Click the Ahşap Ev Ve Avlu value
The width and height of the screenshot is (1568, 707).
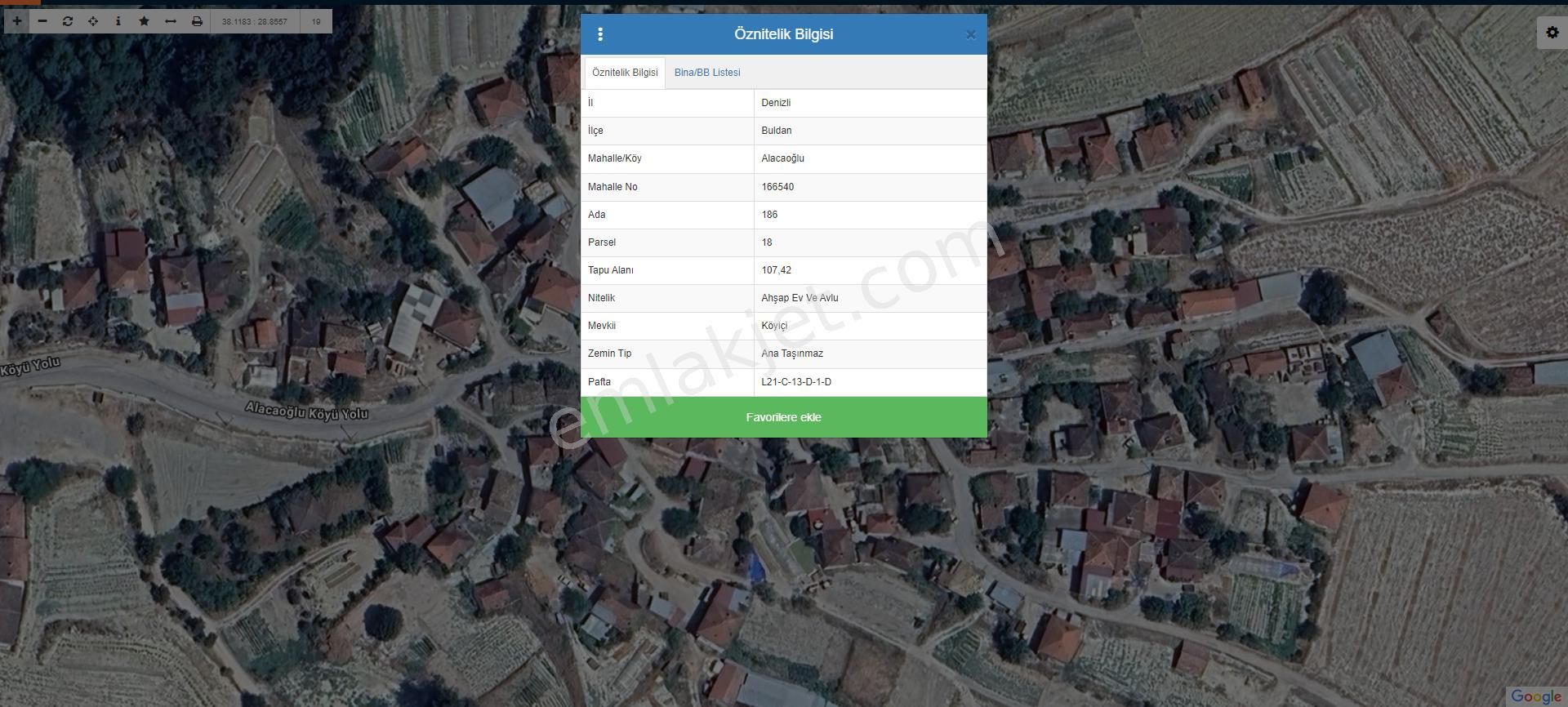(800, 298)
